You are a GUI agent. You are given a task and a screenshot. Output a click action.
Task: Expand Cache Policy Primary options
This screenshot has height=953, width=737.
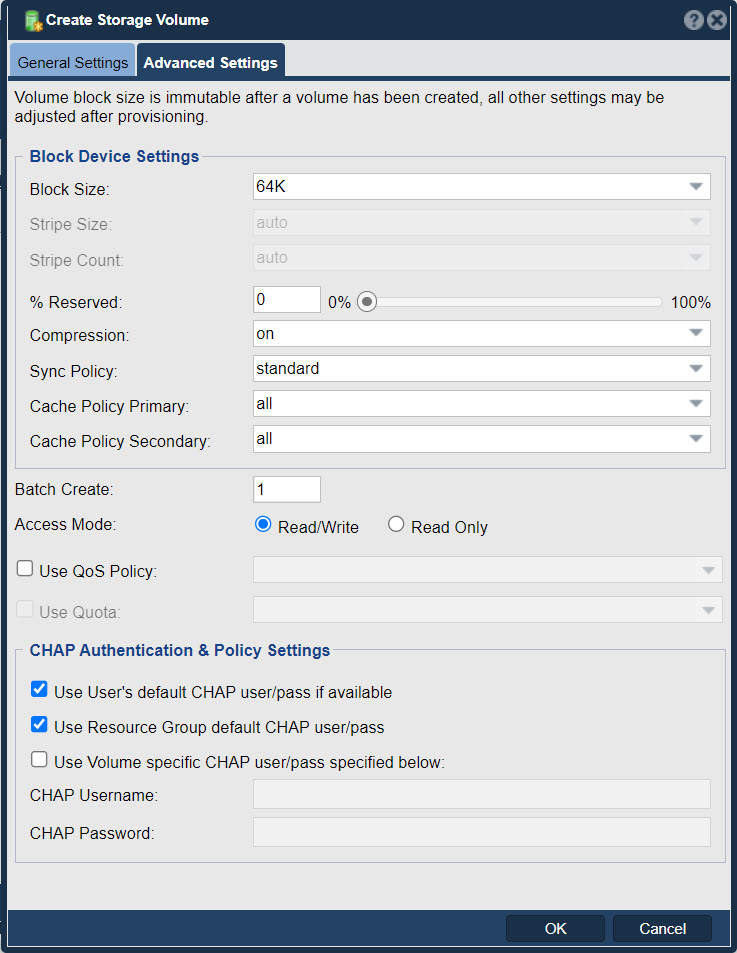click(696, 404)
